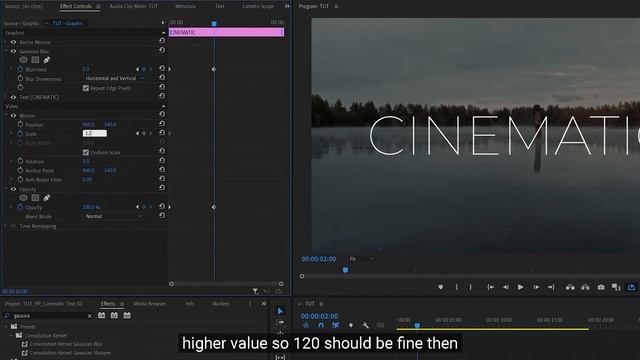640x360 pixels.
Task: Toggle Vector Motion effect visibility
Action: [13, 42]
